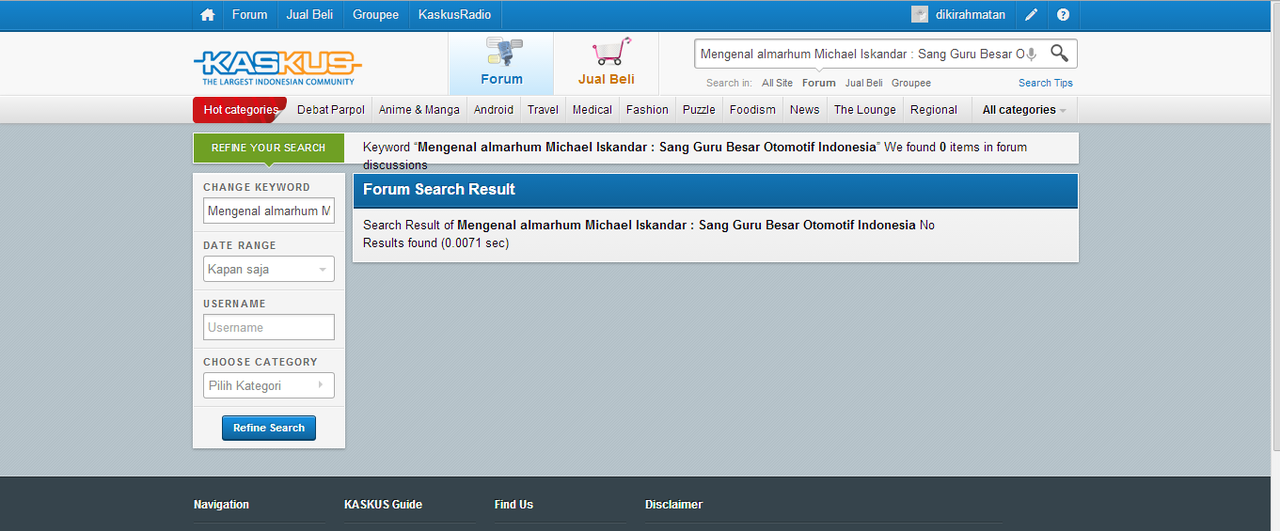1280x531 pixels.
Task: Switch to the large Forum tab
Action: [501, 63]
